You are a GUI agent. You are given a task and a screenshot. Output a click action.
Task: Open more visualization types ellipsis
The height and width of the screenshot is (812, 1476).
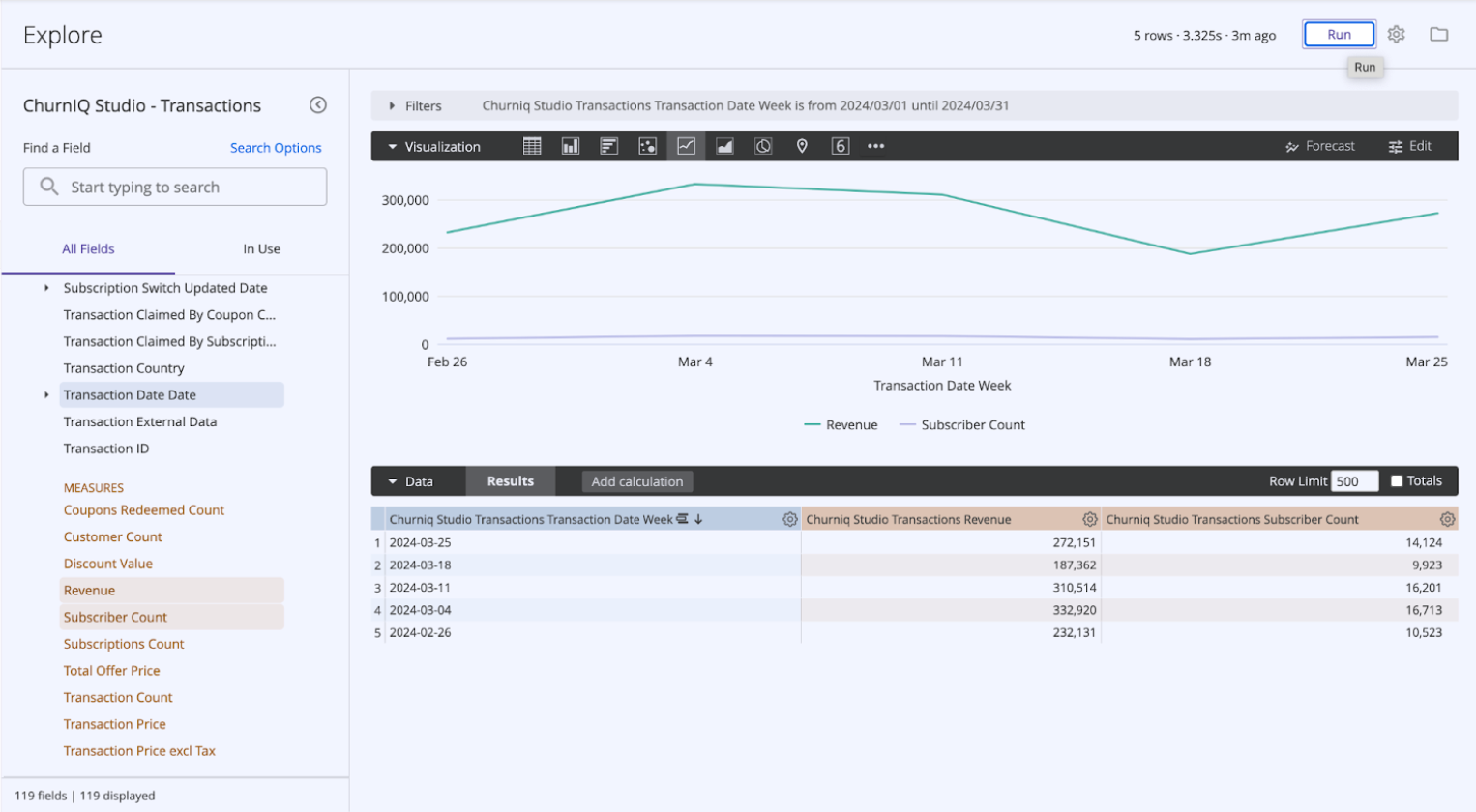876,146
